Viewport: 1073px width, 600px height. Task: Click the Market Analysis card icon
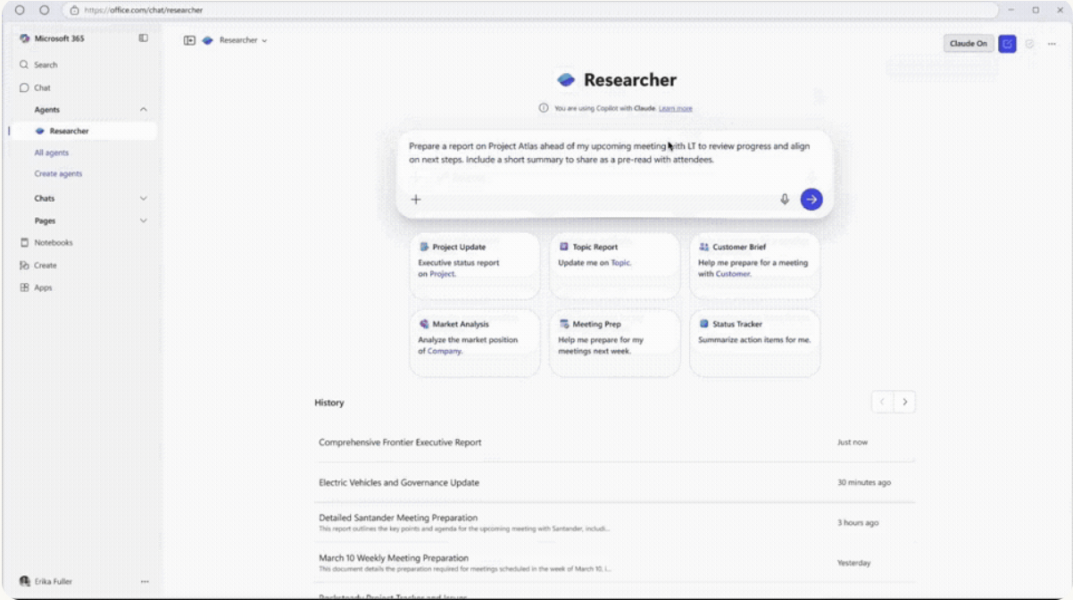[424, 323]
